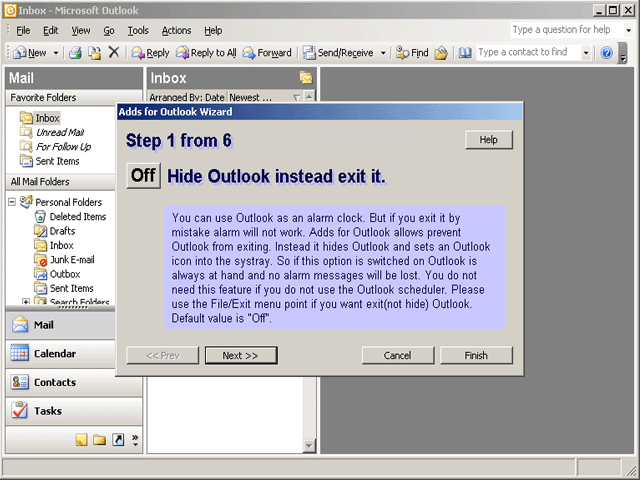Switch to Tasks in navigation pane
Viewport: 640px width, 480px height.
coord(73,411)
